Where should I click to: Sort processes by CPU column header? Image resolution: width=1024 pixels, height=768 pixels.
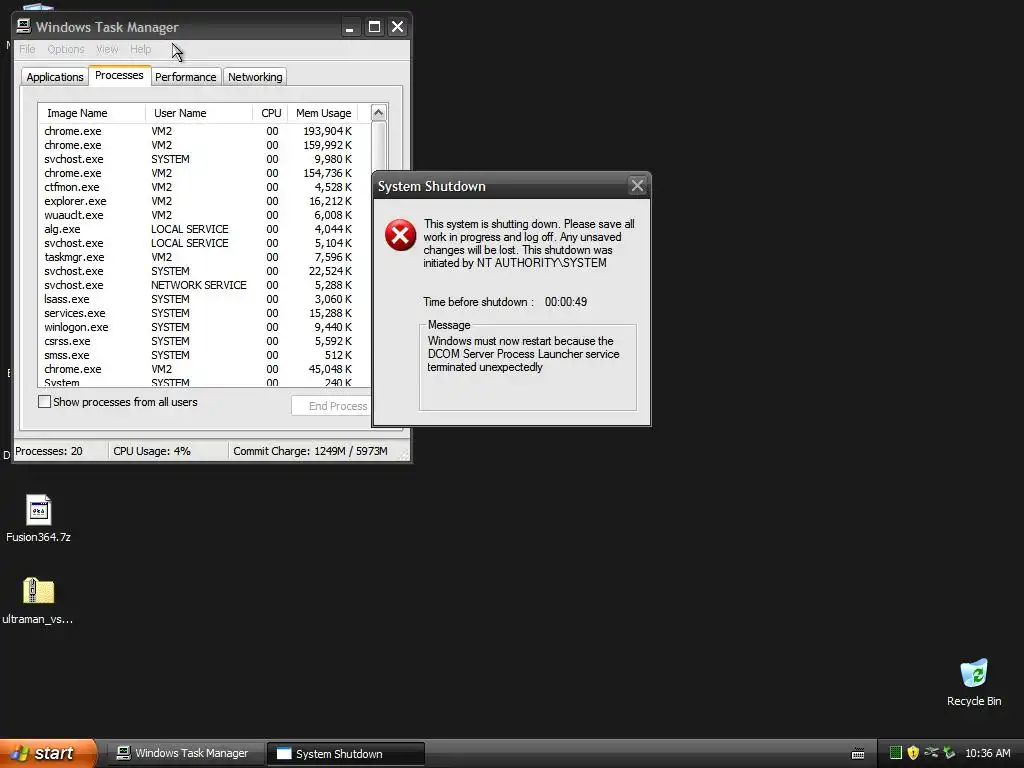(270, 113)
